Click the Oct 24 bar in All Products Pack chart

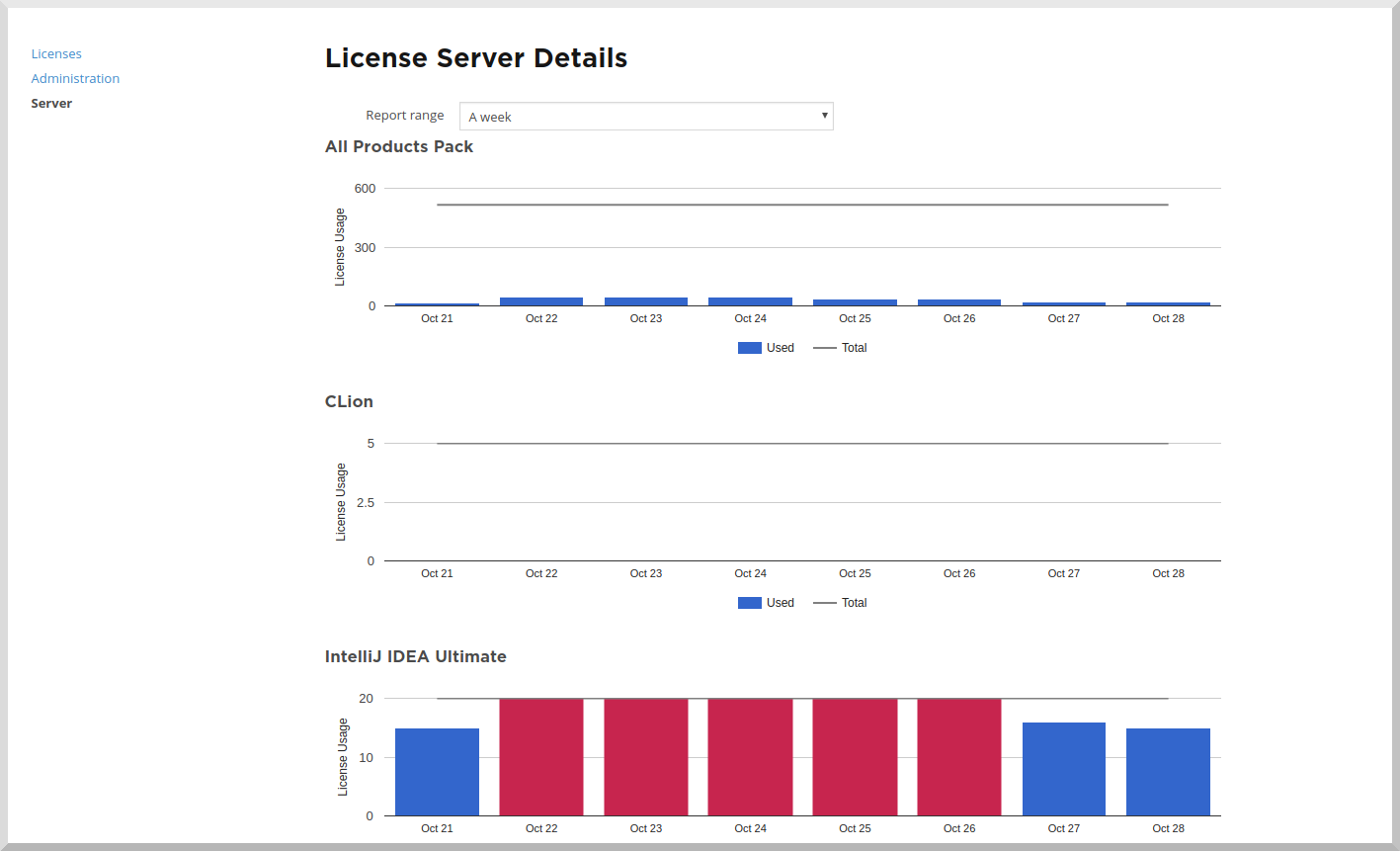751,301
